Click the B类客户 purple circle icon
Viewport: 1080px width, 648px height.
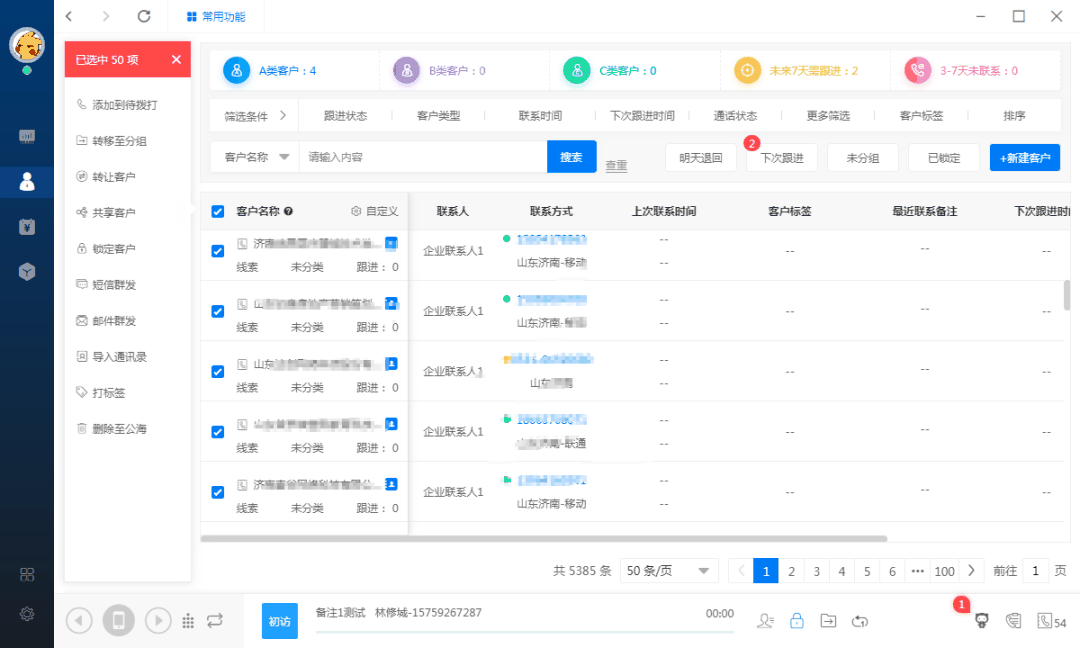pyautogui.click(x=406, y=70)
